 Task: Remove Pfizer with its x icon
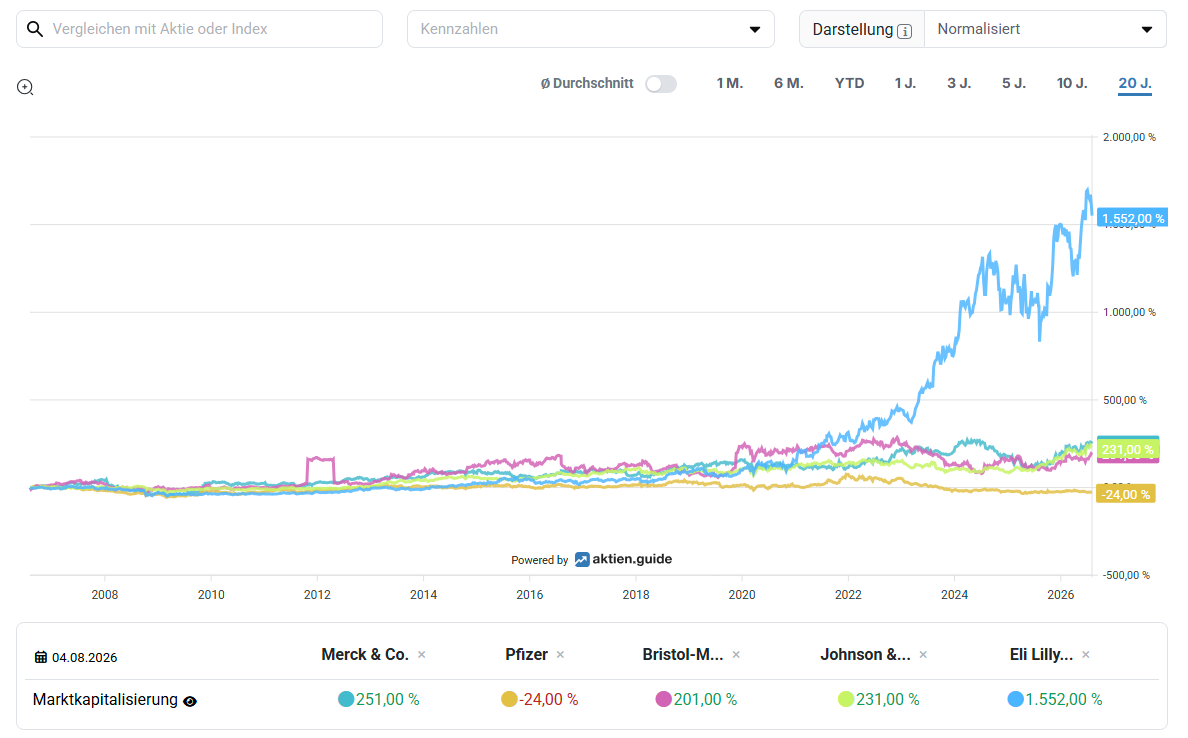561,655
